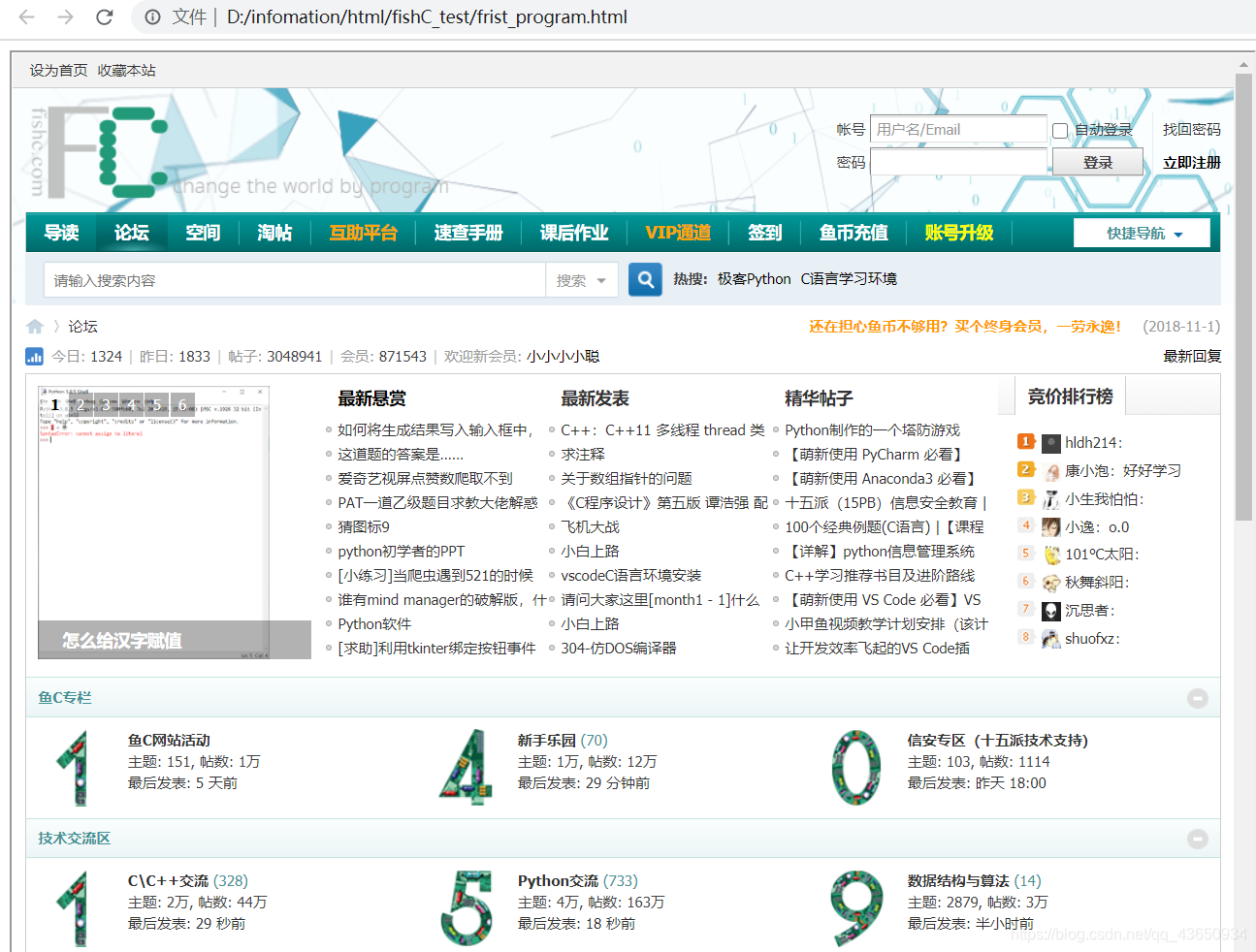Image resolution: width=1256 pixels, height=952 pixels.
Task: Click the first-place medal icon beside hldh214
Action: click(1027, 443)
